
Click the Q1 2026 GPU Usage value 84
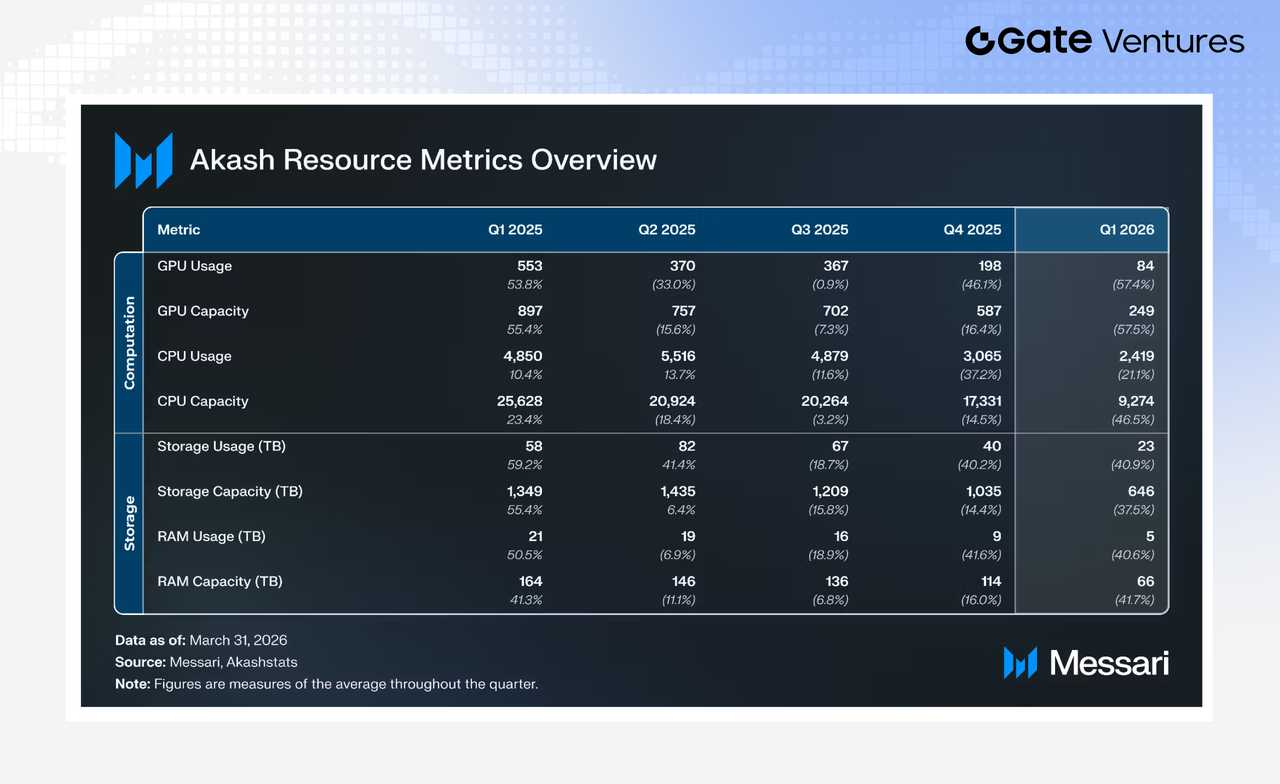1145,266
